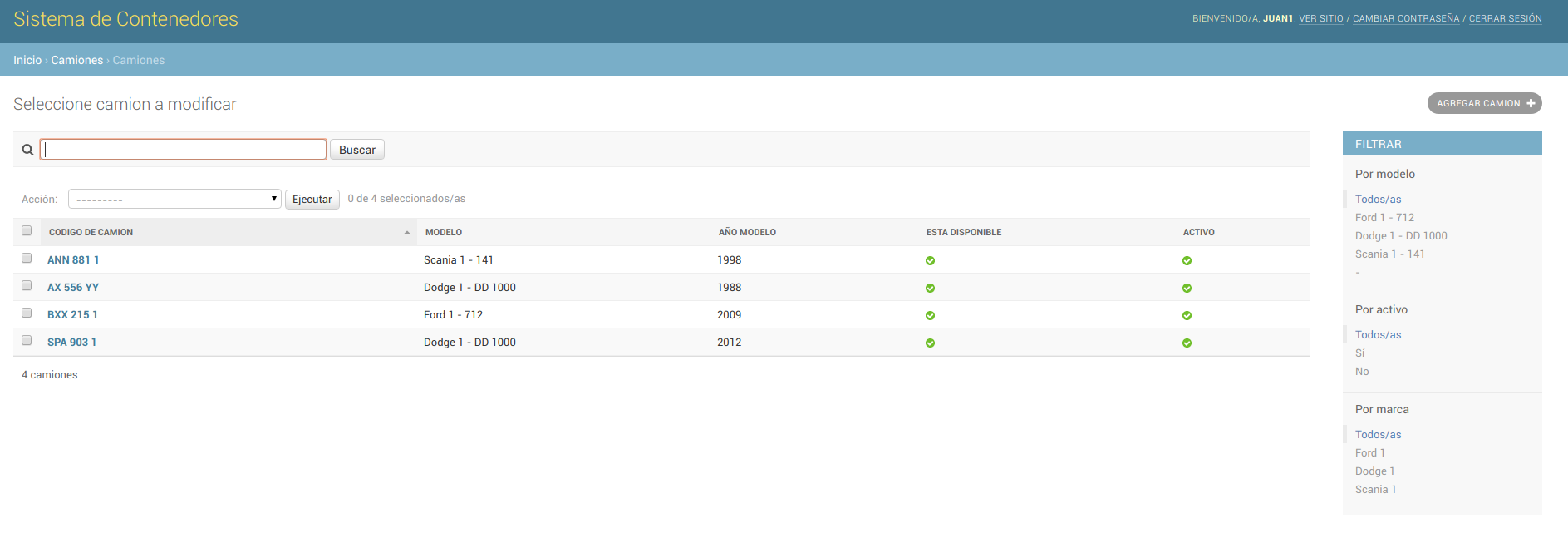Sort by the Codigo de Camion column
The height and width of the screenshot is (543, 1568).
pos(91,233)
